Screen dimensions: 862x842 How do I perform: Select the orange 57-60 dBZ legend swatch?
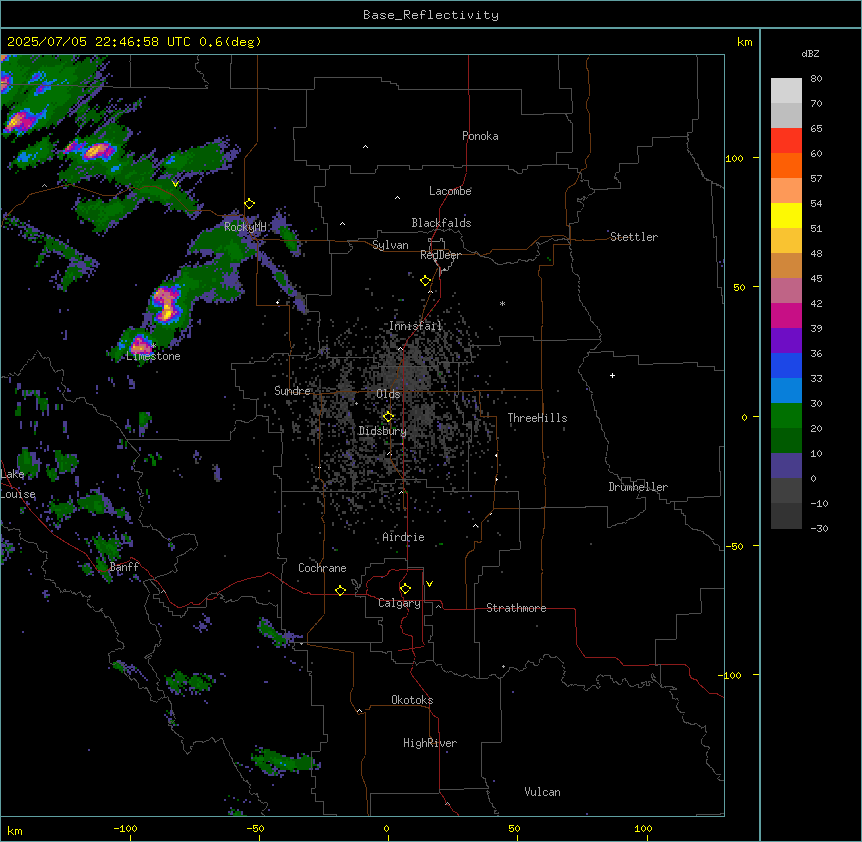tap(786, 165)
